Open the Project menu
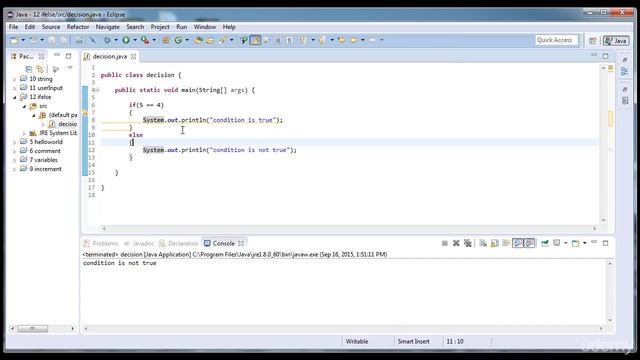The image size is (640, 360). (x=160, y=27)
